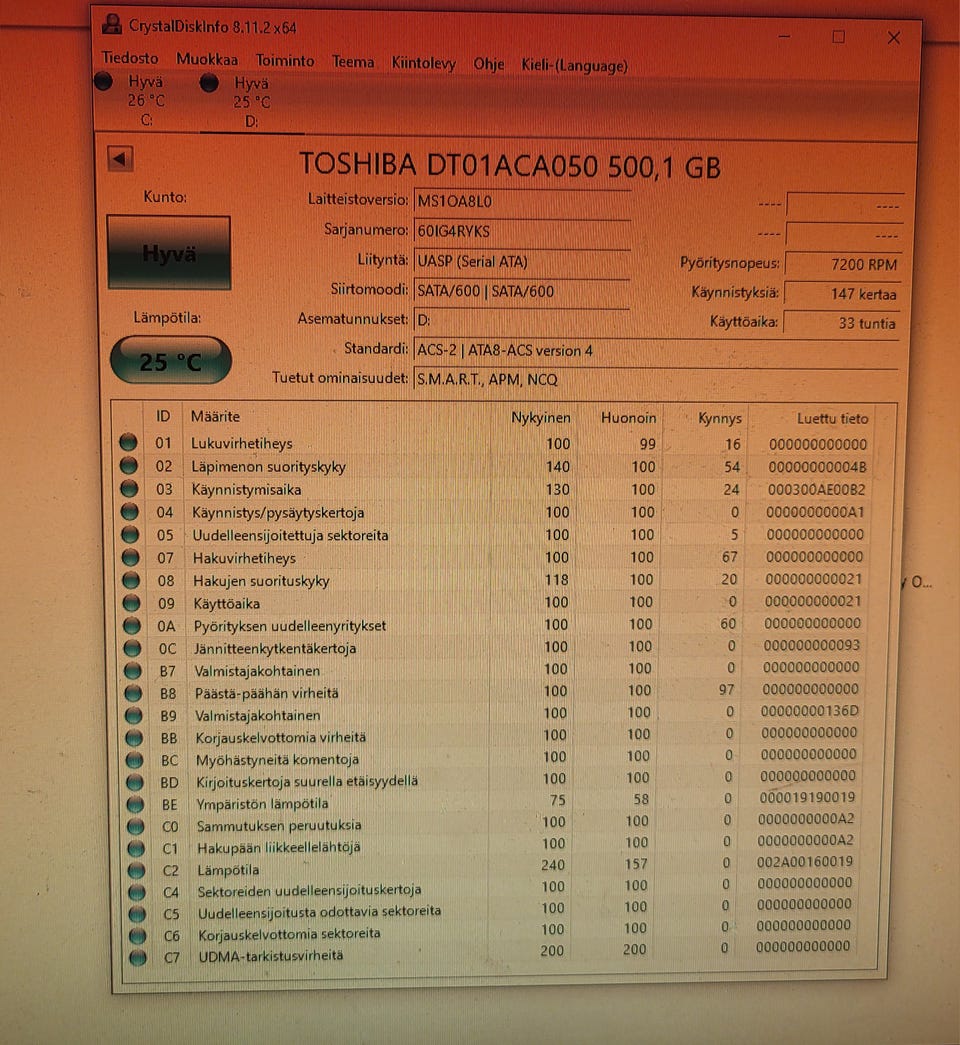960x1045 pixels.
Task: Click the Huonoin column header
Action: click(x=628, y=418)
